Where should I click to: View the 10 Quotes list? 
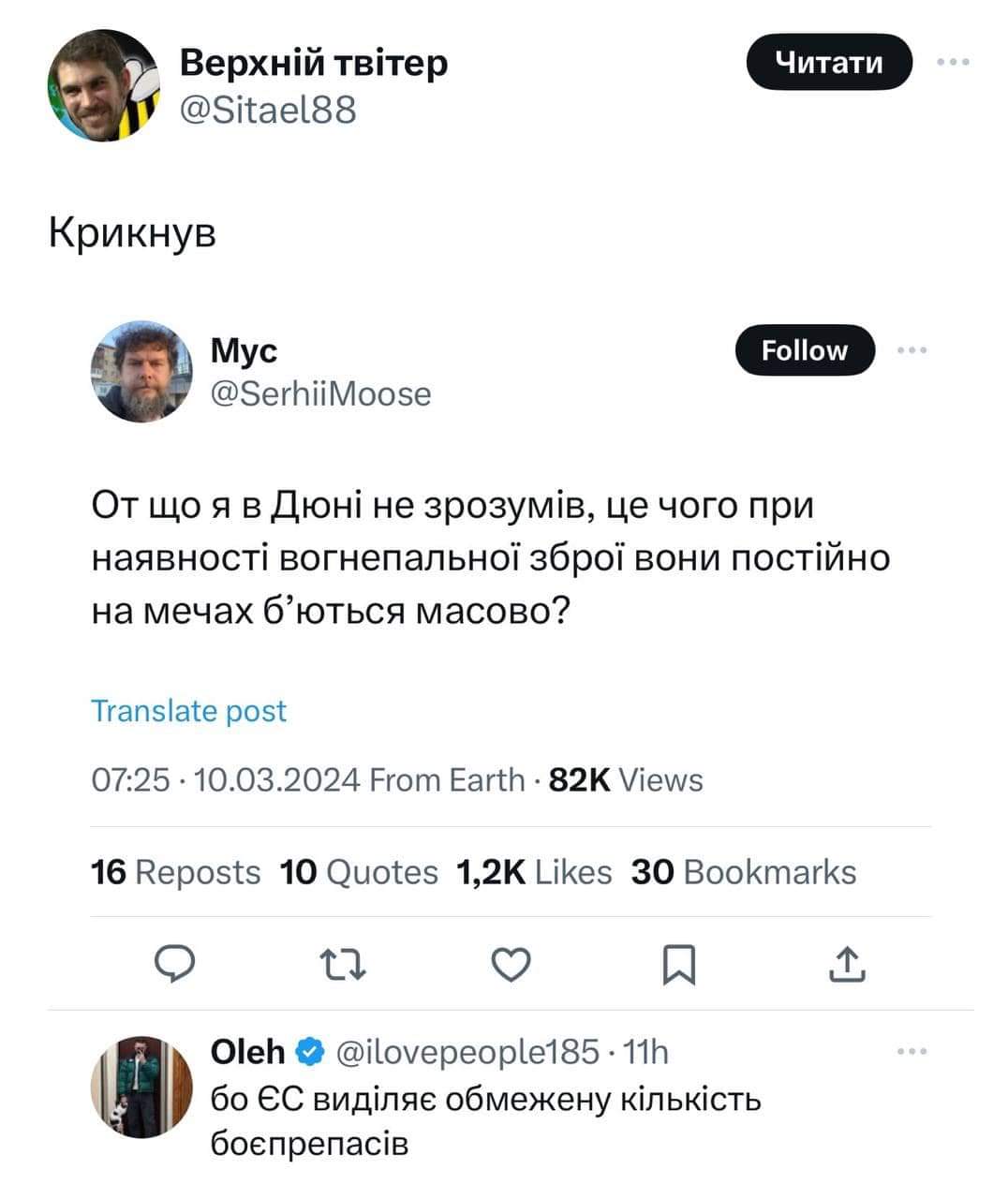point(359,872)
